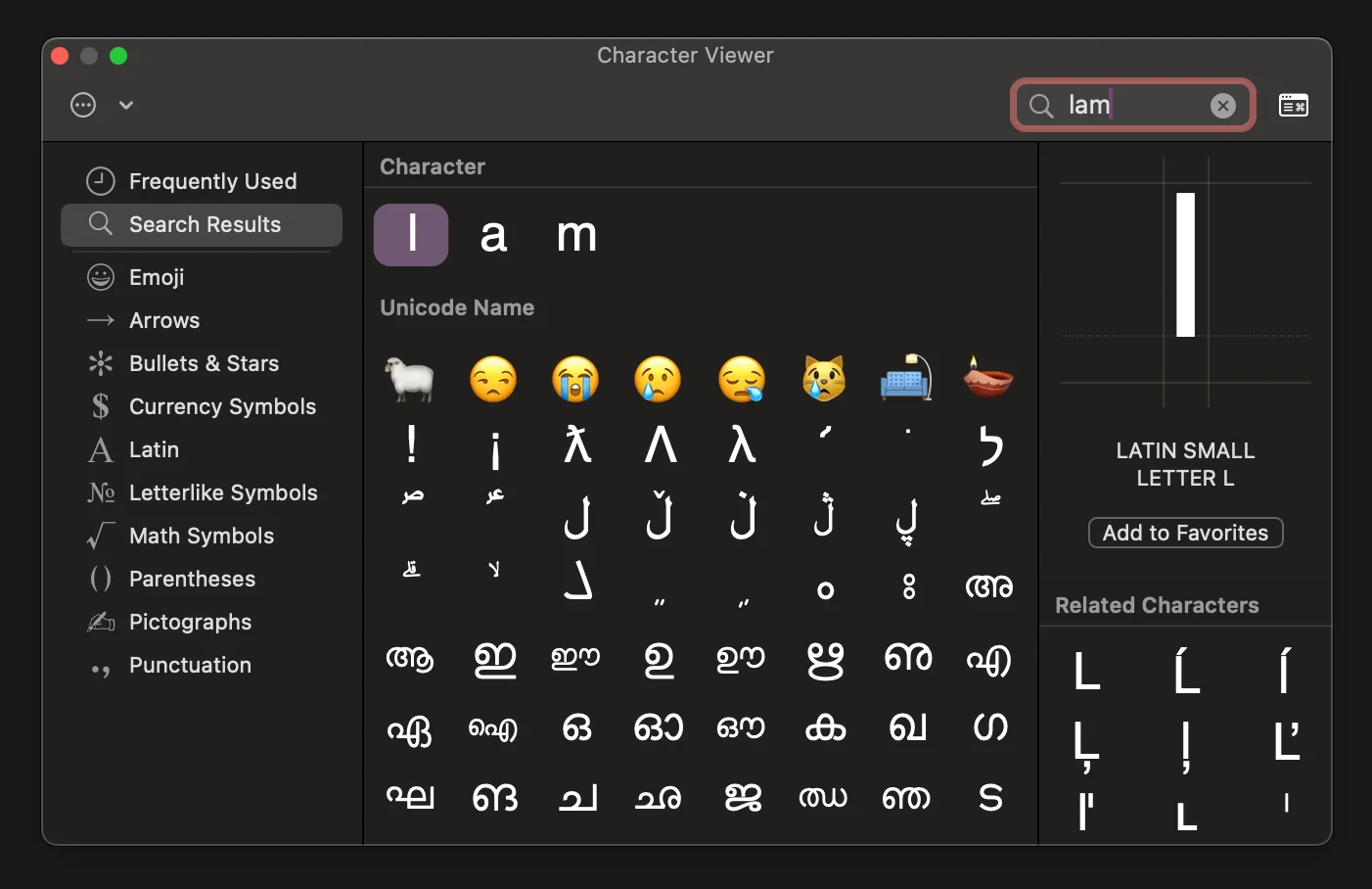The width and height of the screenshot is (1372, 889).
Task: Switch to the Math Symbols category
Action: click(201, 536)
